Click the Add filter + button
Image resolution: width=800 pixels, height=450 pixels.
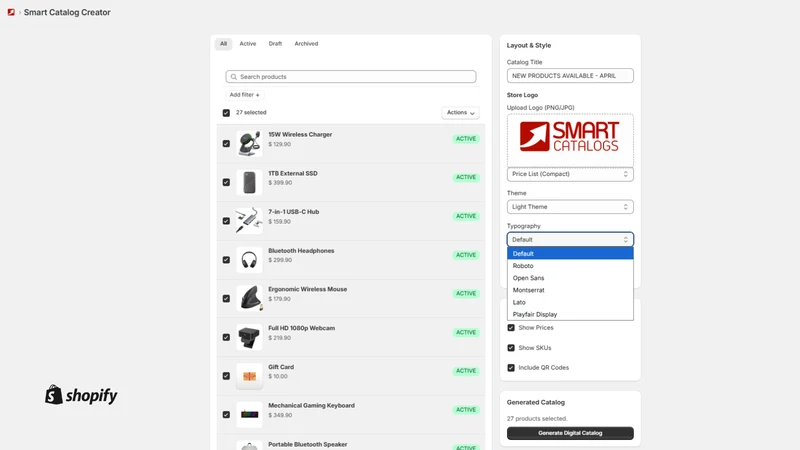244,95
